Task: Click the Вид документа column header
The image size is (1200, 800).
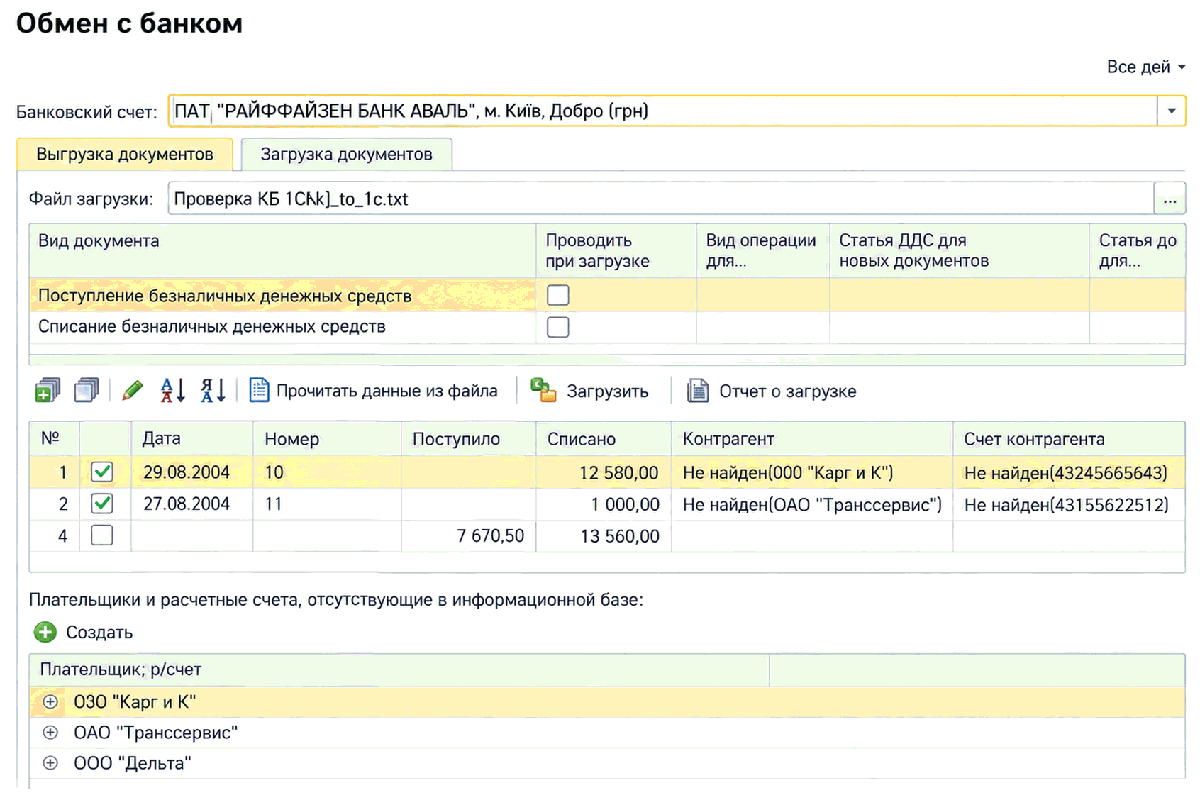Action: pos(284,251)
